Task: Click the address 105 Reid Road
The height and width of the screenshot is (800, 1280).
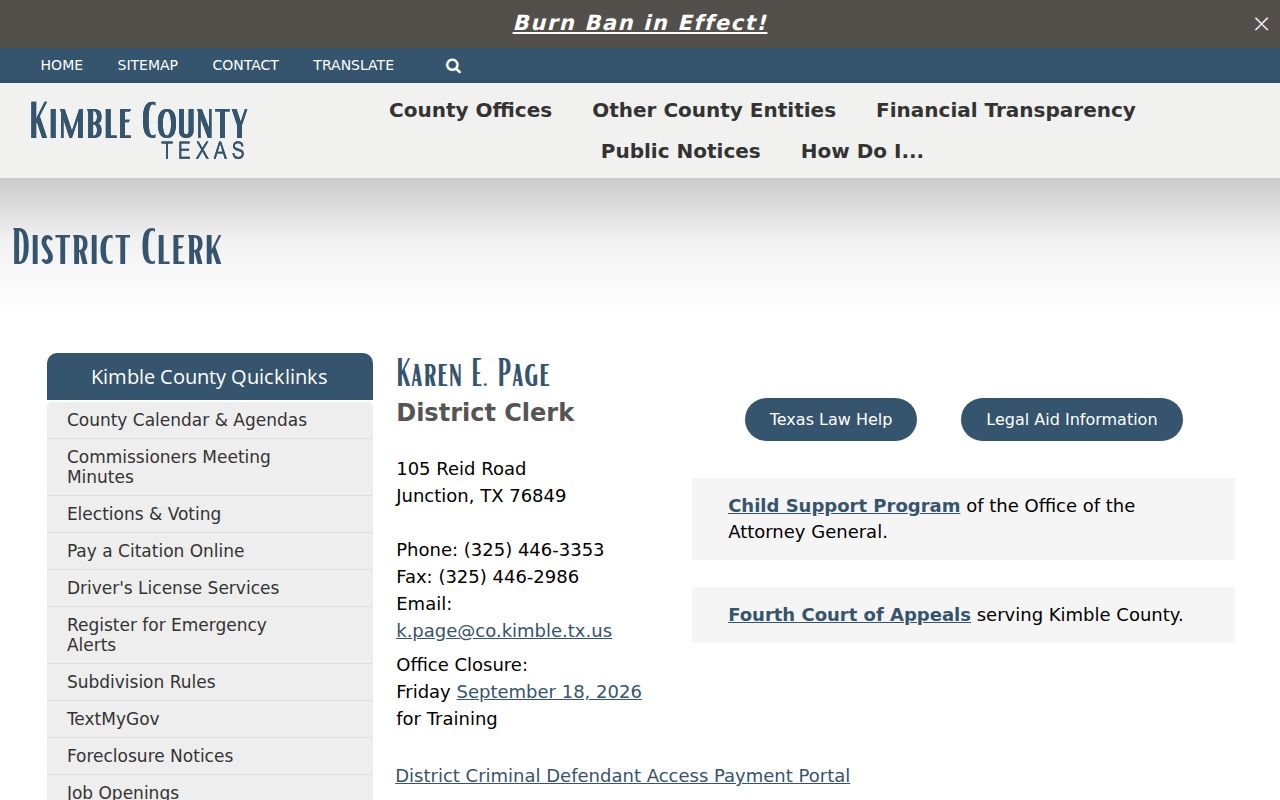Action: pyautogui.click(x=461, y=468)
